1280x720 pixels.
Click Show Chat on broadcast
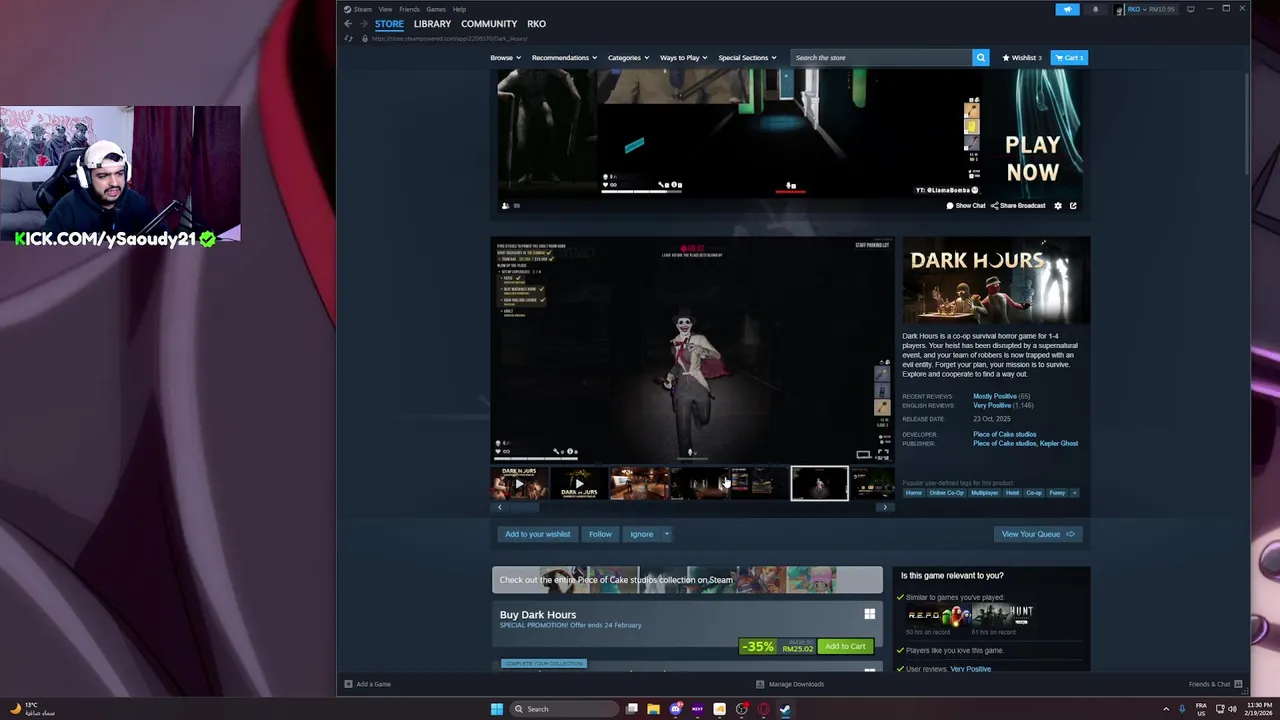pyautogui.click(x=966, y=206)
